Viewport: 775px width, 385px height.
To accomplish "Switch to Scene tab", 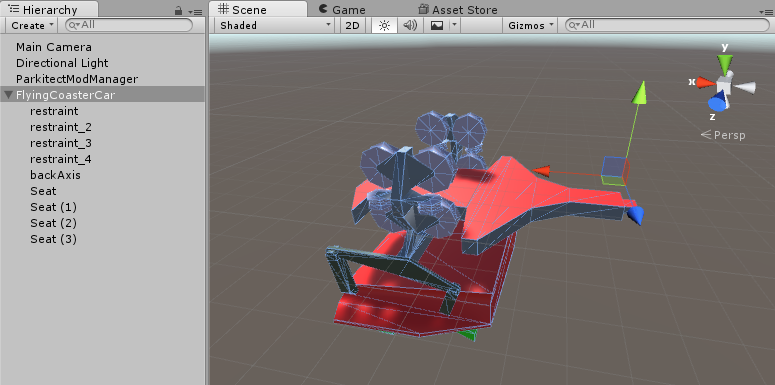I will [x=258, y=9].
